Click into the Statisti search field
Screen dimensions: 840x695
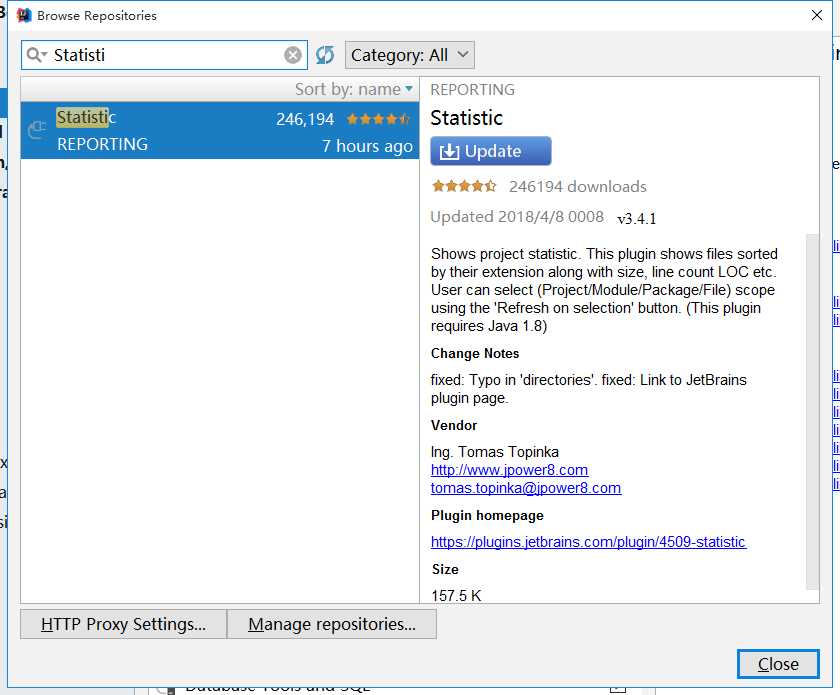(x=166, y=55)
